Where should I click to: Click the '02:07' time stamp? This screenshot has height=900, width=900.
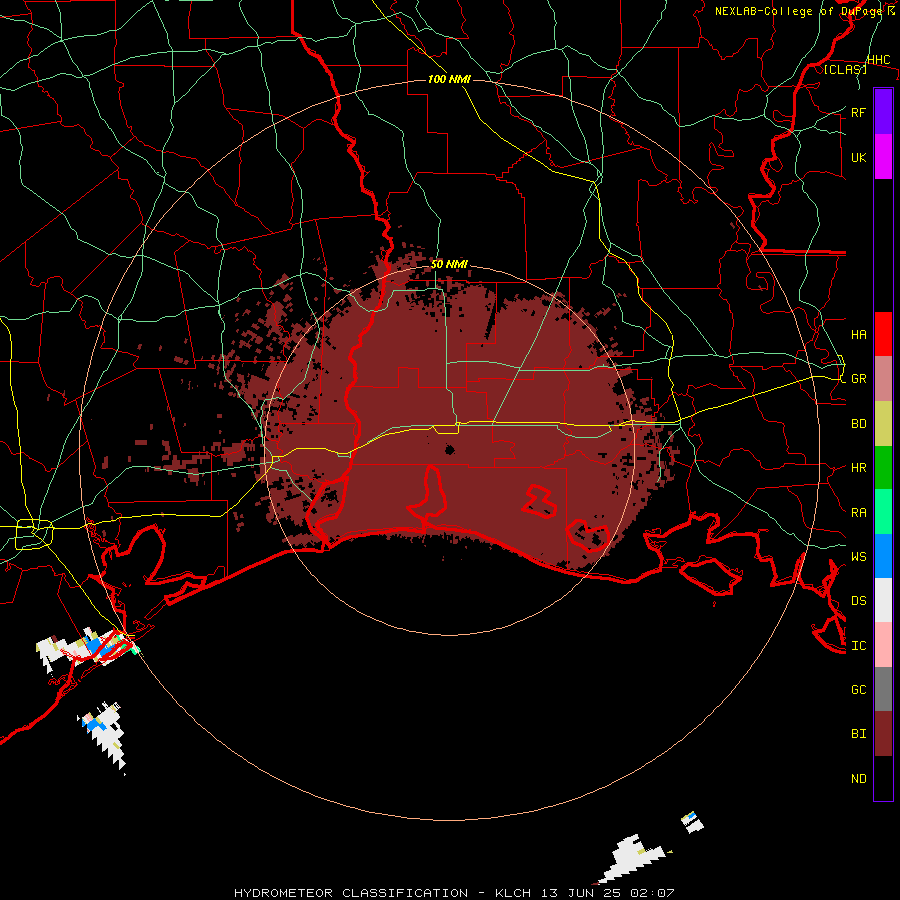(x=653, y=893)
